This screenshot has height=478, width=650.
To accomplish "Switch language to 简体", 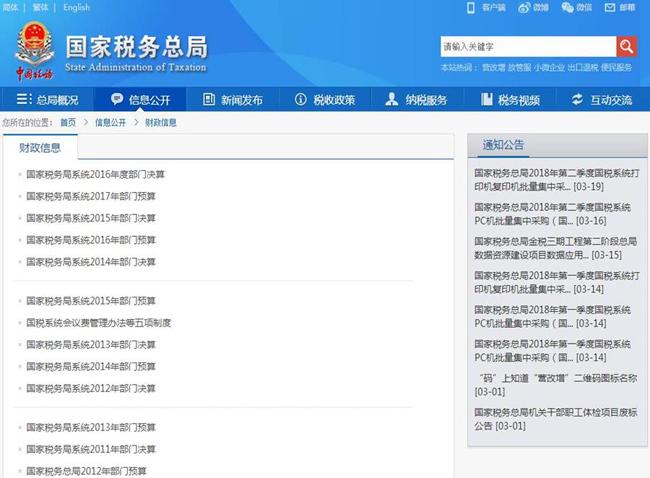I will tap(10, 7).
